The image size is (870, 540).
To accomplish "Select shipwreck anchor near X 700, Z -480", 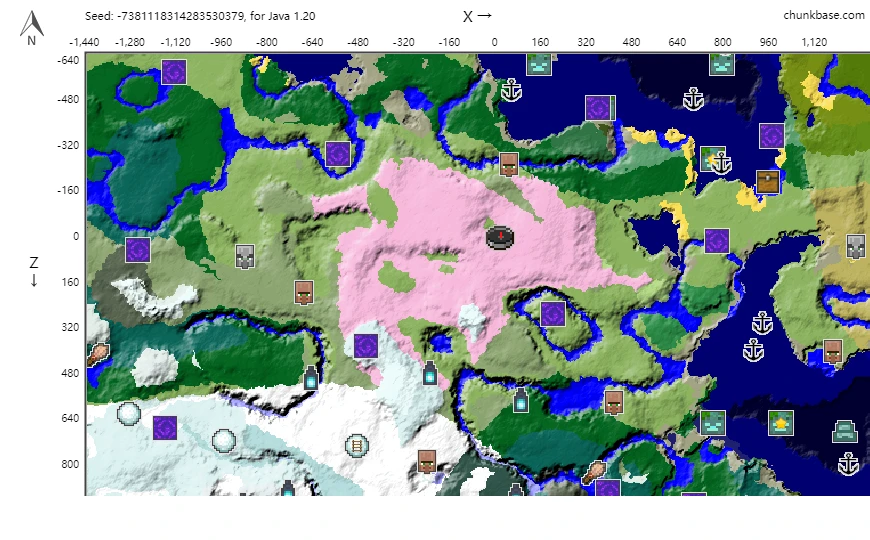I will coord(693,99).
